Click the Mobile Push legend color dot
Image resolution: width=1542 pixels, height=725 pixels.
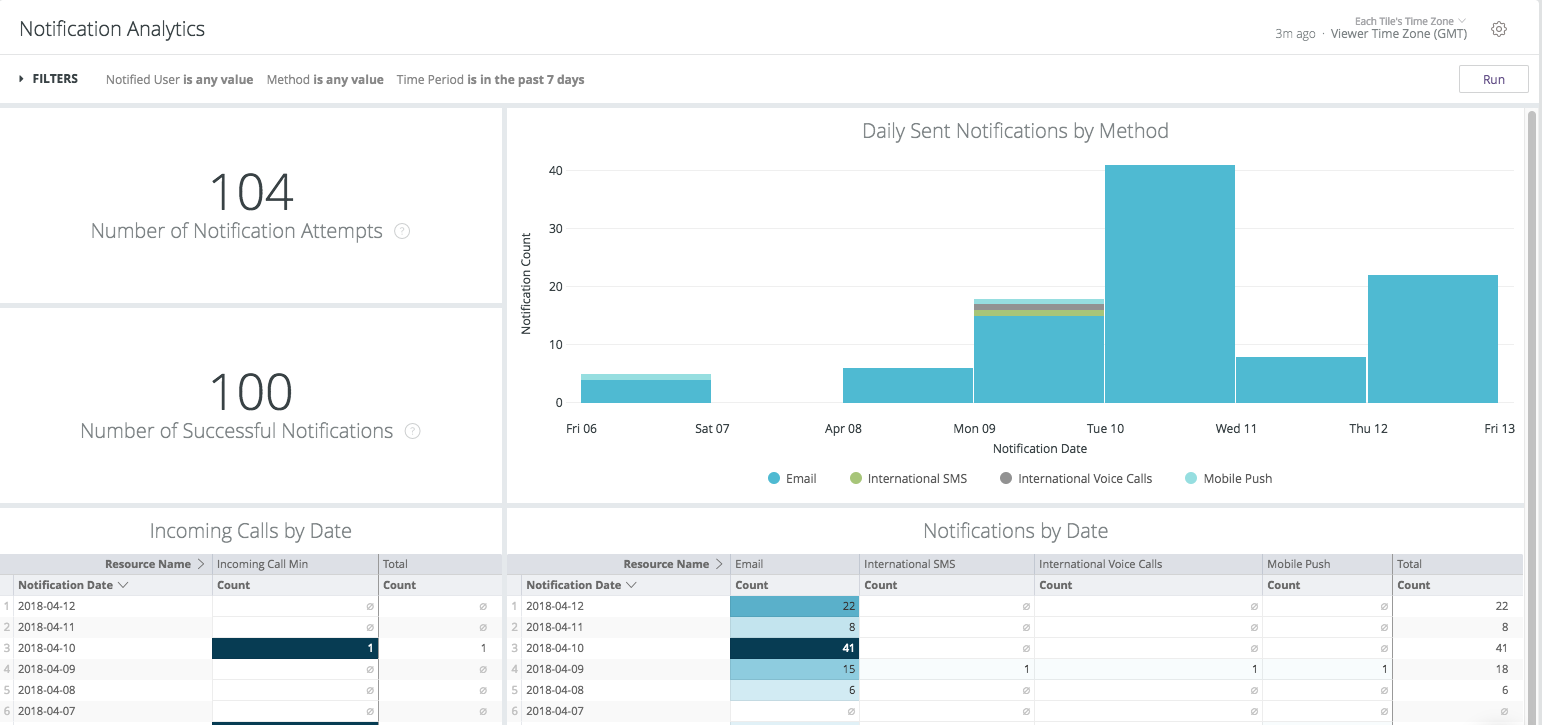click(1190, 479)
